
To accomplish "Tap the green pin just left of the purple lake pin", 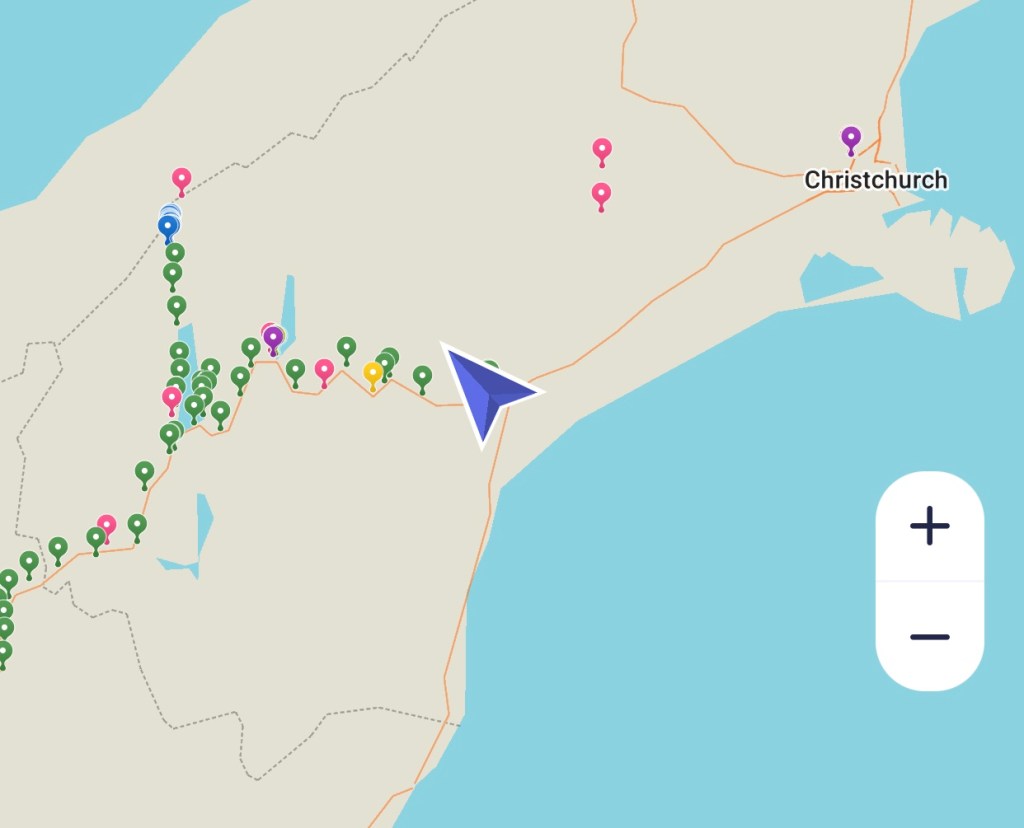I will coord(251,352).
